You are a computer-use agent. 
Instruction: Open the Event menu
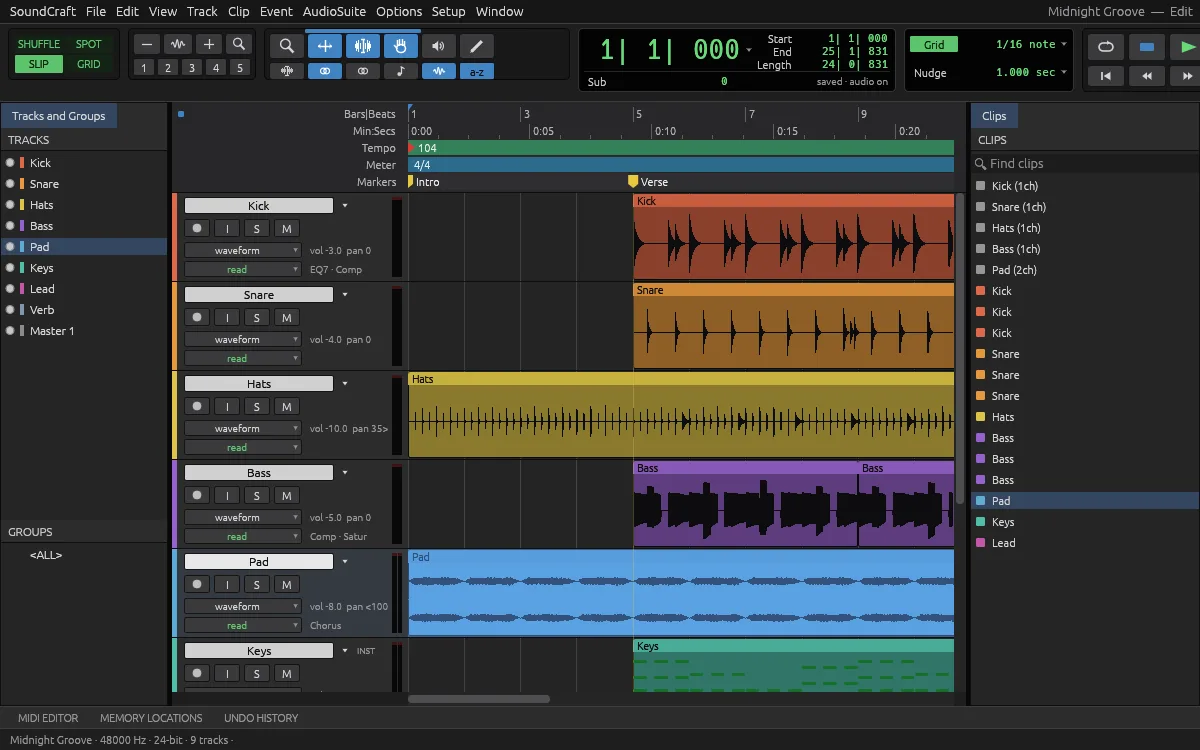(276, 12)
